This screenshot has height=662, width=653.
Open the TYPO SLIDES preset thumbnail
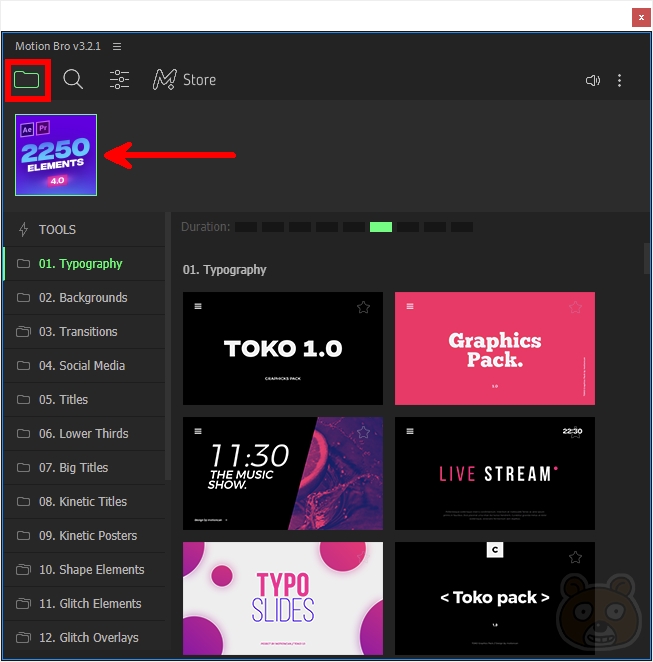[x=283, y=598]
